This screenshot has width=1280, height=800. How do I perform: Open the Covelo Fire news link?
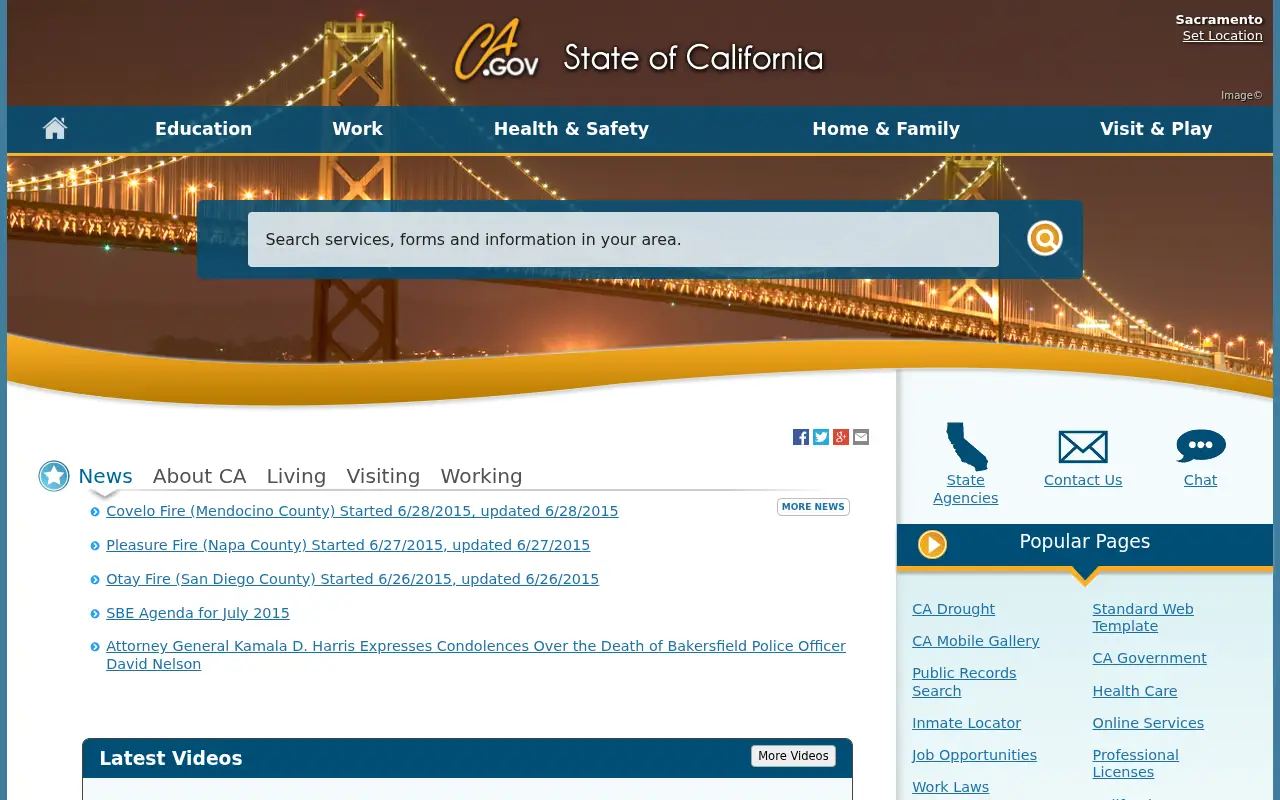[362, 511]
